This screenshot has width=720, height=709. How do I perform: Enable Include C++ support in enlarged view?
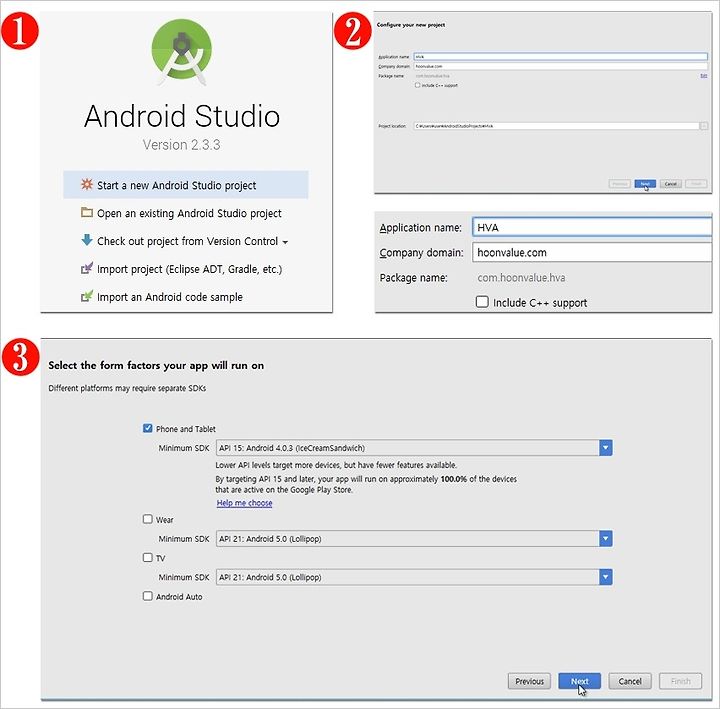tap(482, 302)
